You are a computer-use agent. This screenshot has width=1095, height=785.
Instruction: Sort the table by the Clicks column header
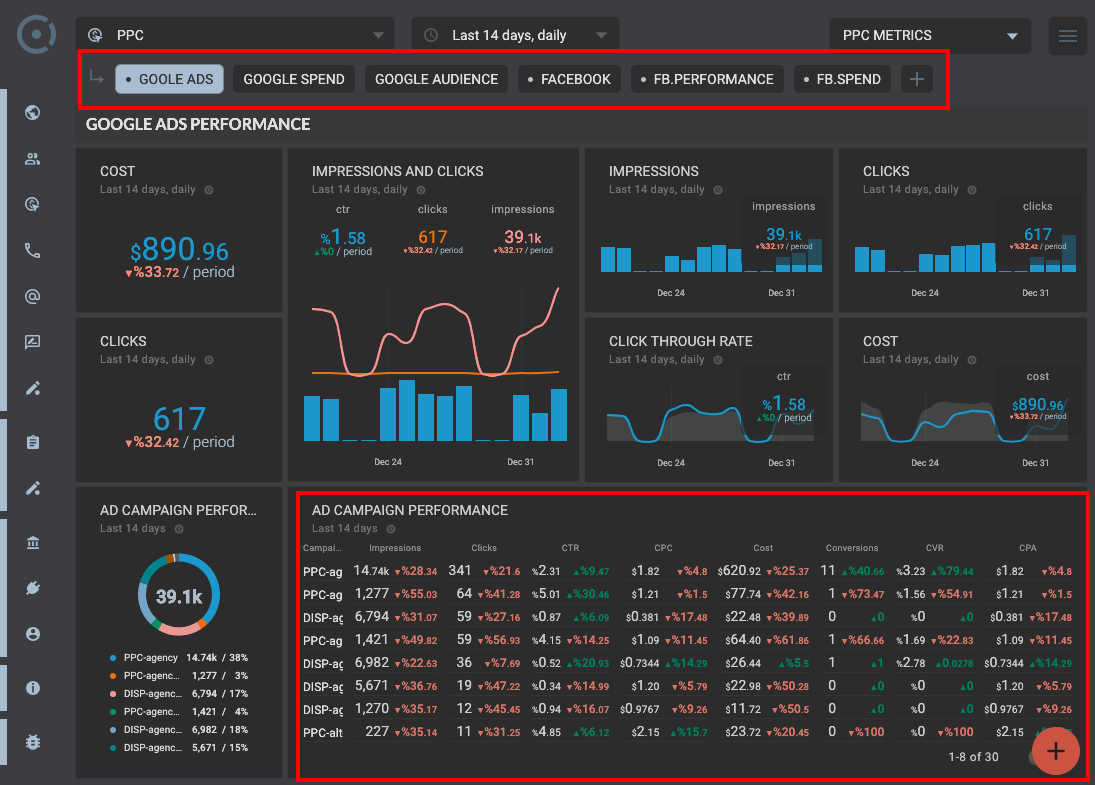(x=484, y=548)
